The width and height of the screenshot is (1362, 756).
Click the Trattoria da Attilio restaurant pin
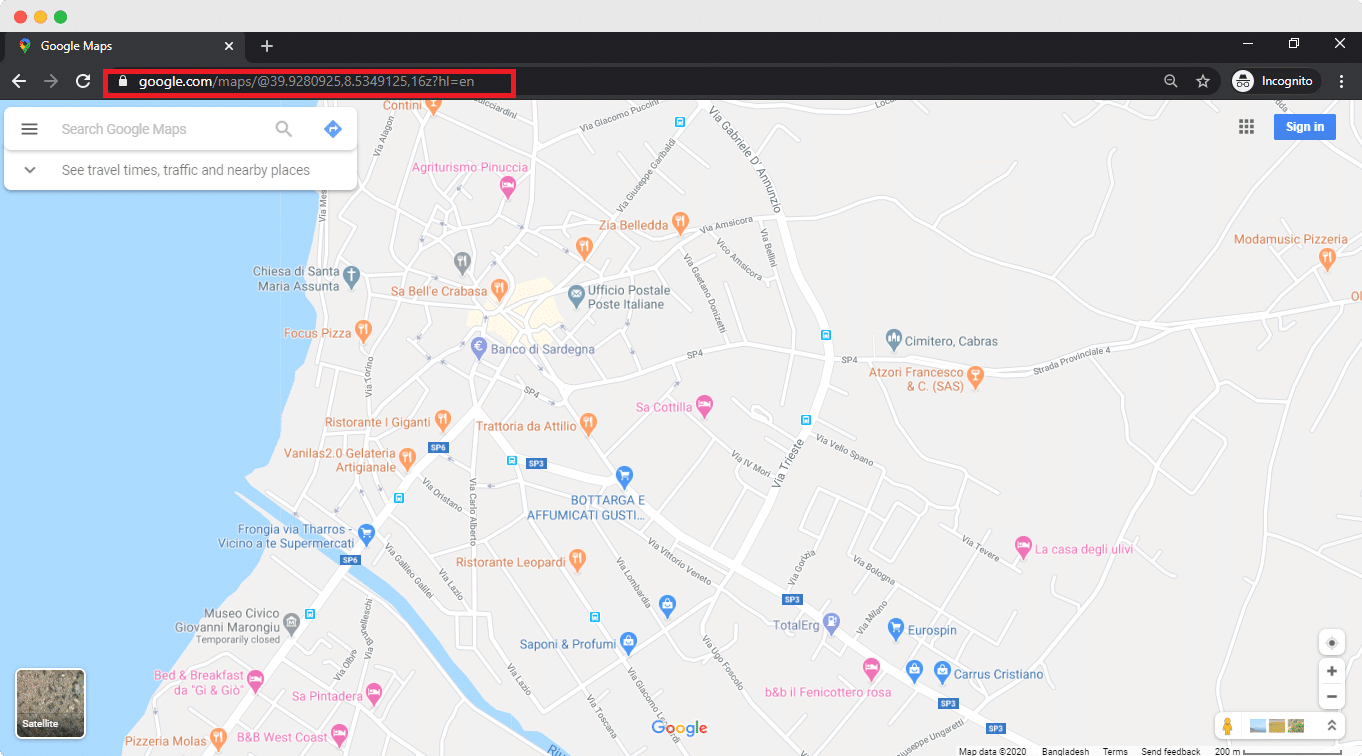[588, 423]
